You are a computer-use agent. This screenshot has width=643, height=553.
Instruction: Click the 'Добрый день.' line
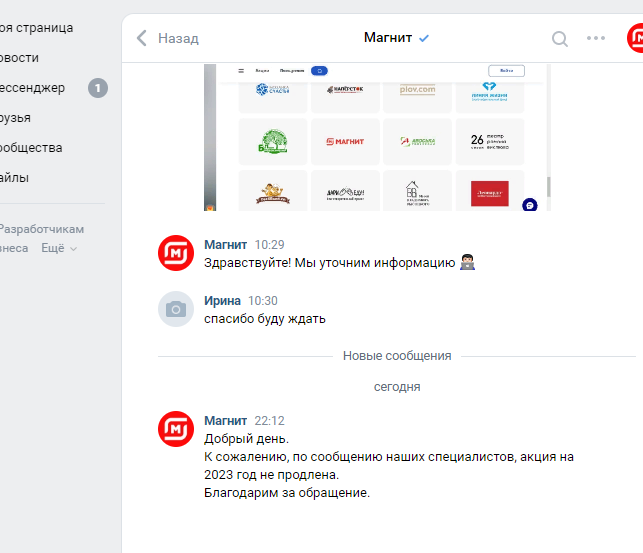click(x=246, y=439)
